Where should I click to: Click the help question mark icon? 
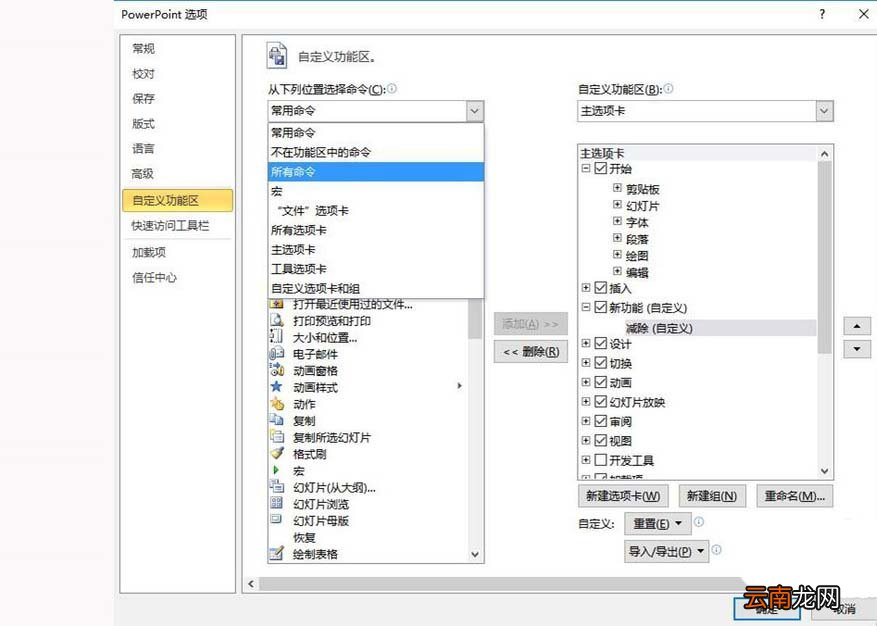click(x=822, y=14)
